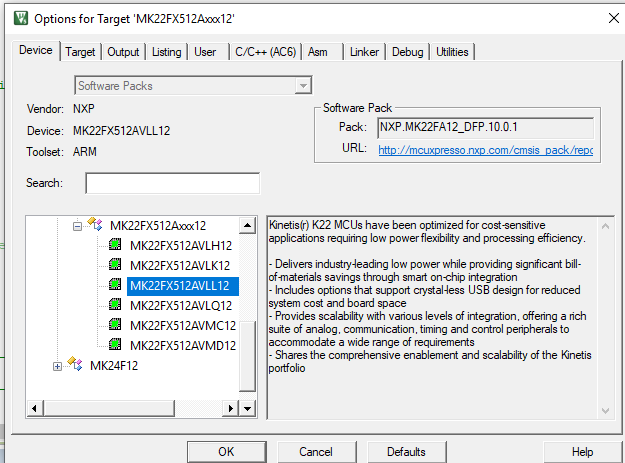Screen dimensions: 625x463
Task: Select device MK22FX512AVLQ12 in tree
Action: [181, 306]
